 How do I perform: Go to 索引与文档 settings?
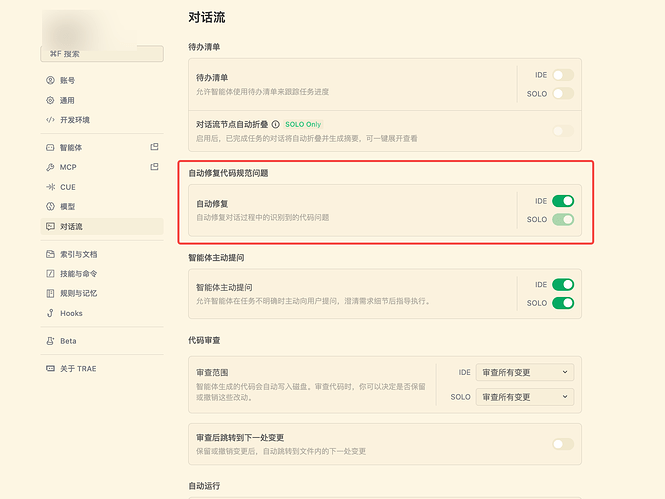point(102,254)
